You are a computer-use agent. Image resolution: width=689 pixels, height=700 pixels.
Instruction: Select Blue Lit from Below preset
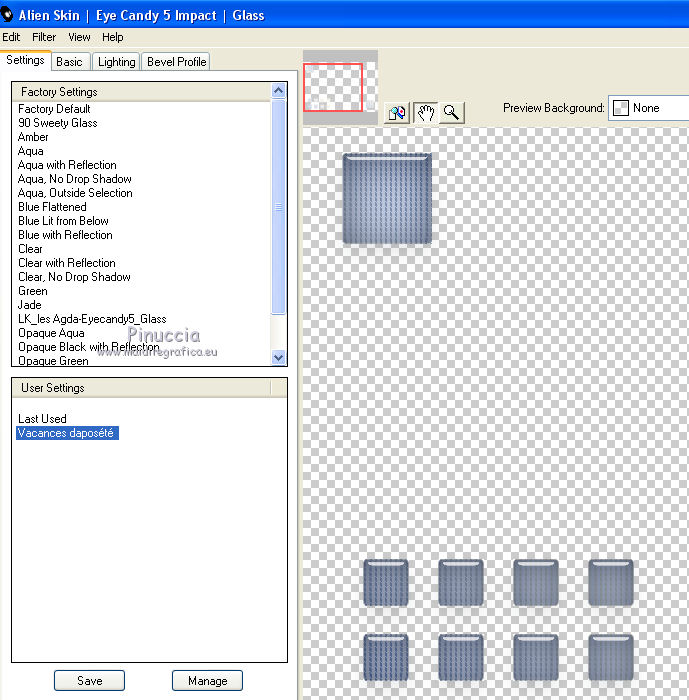point(63,221)
